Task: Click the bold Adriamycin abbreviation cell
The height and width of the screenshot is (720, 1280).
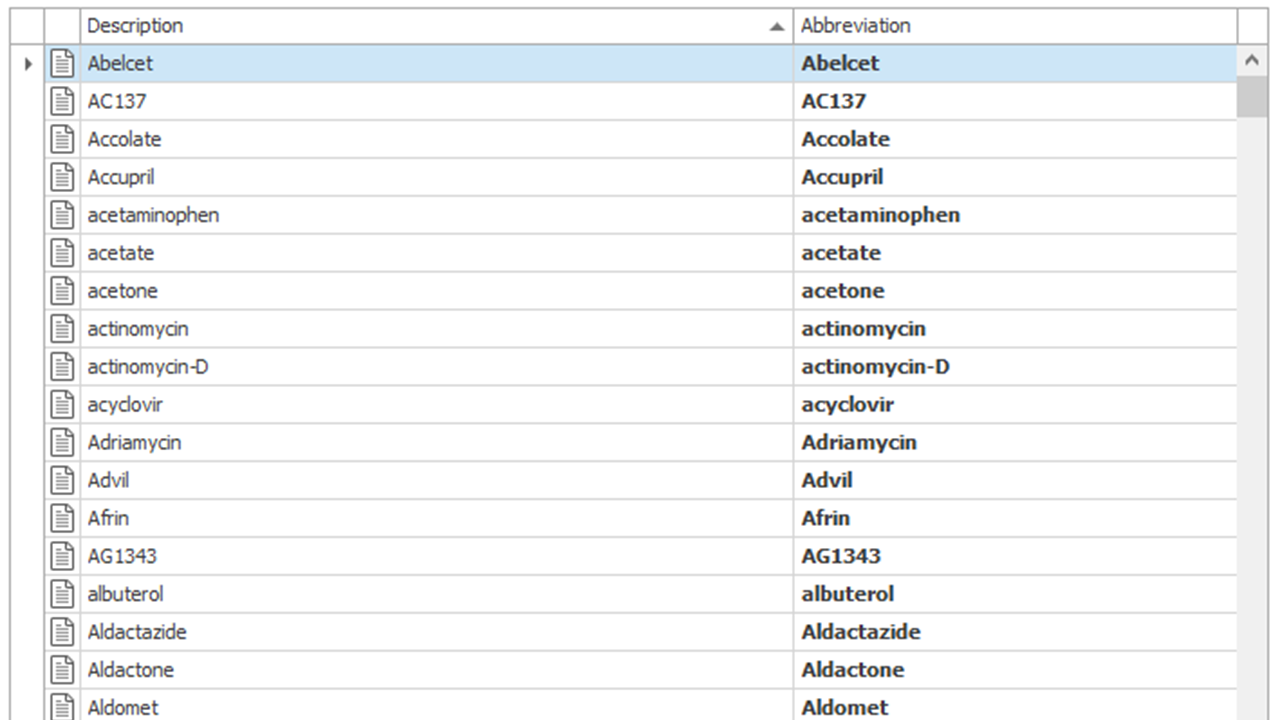Action: pyautogui.click(x=1015, y=442)
